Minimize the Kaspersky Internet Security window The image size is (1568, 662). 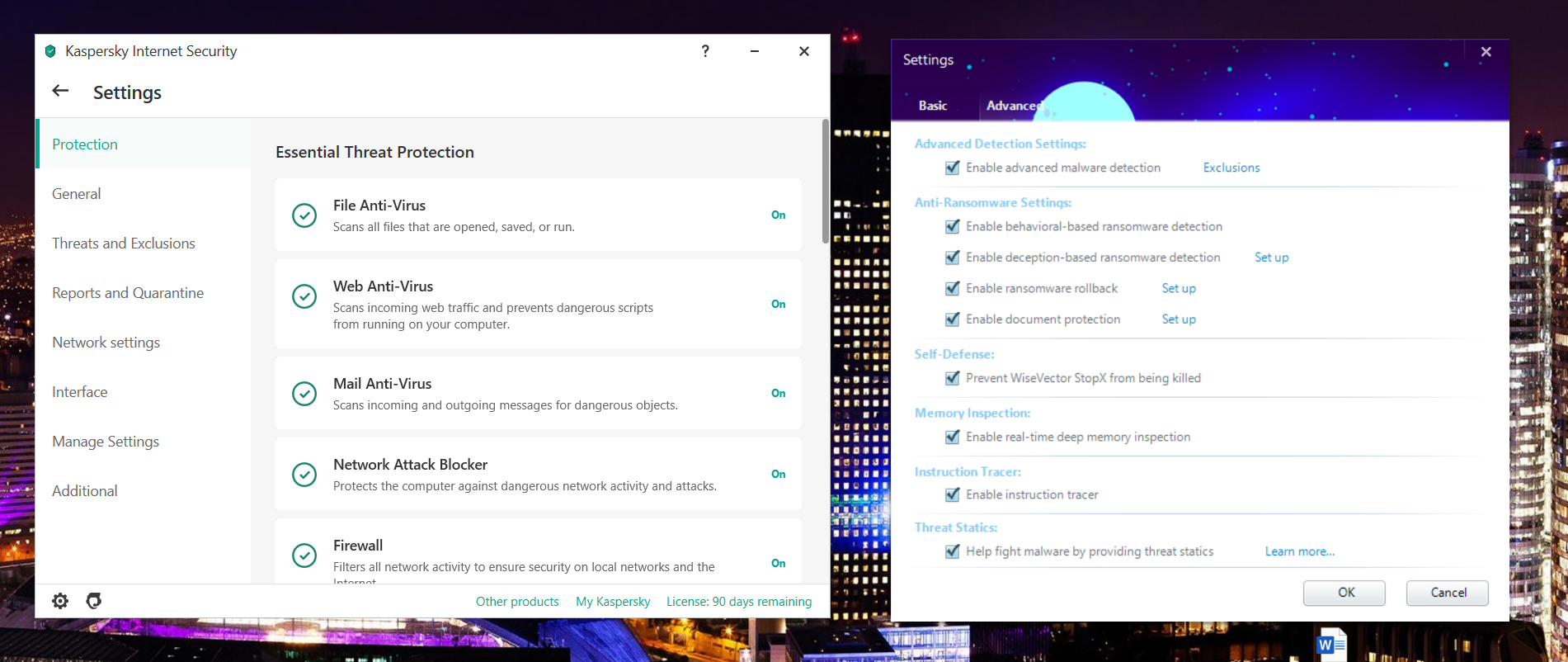pyautogui.click(x=755, y=51)
